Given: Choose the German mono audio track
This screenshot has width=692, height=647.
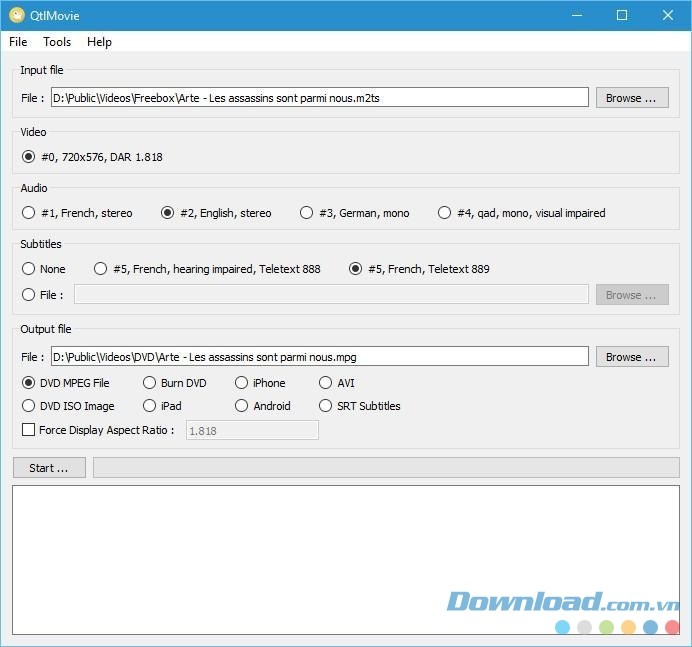Looking at the screenshot, I should 308,213.
